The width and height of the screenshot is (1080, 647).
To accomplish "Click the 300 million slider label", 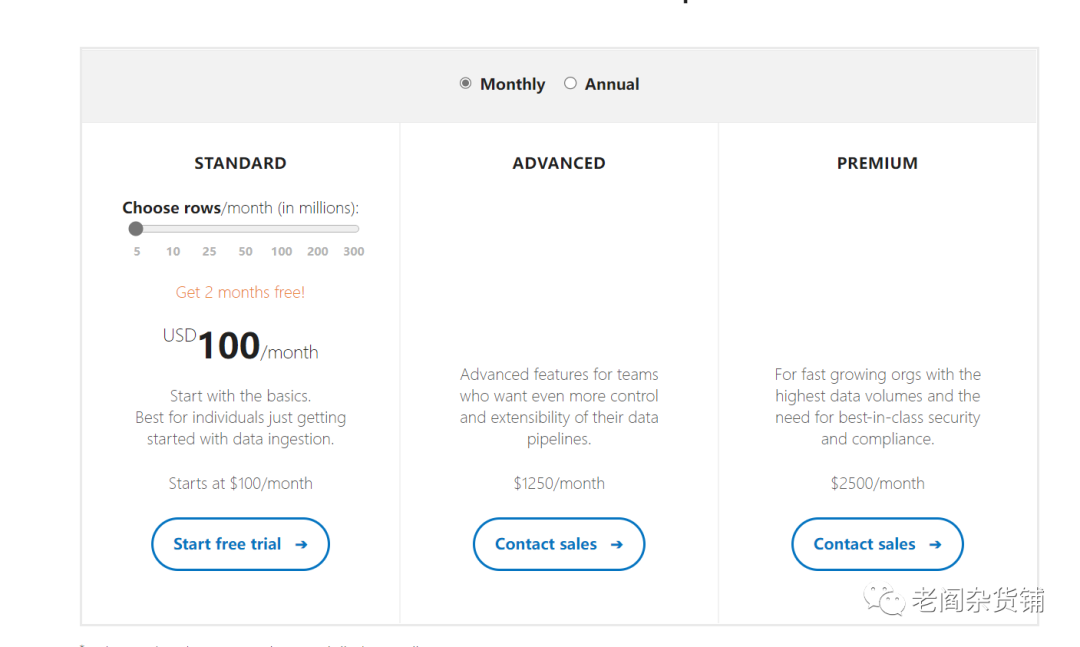I will (354, 251).
